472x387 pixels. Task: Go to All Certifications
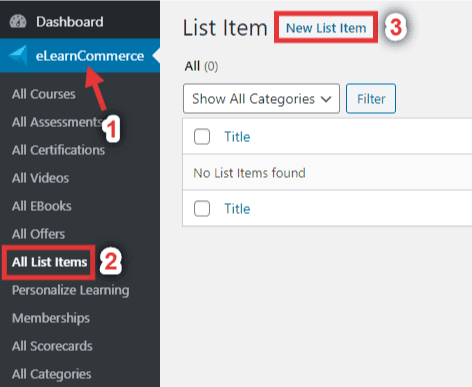58,150
